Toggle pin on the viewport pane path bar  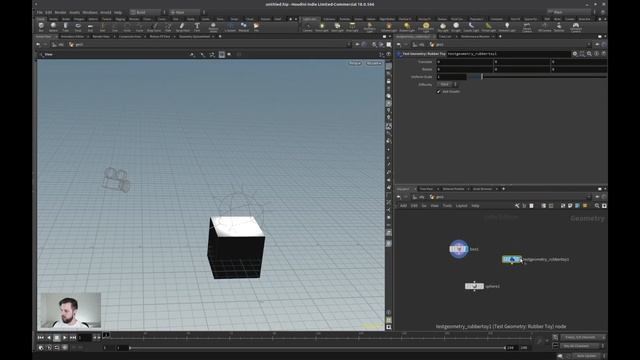357,44
